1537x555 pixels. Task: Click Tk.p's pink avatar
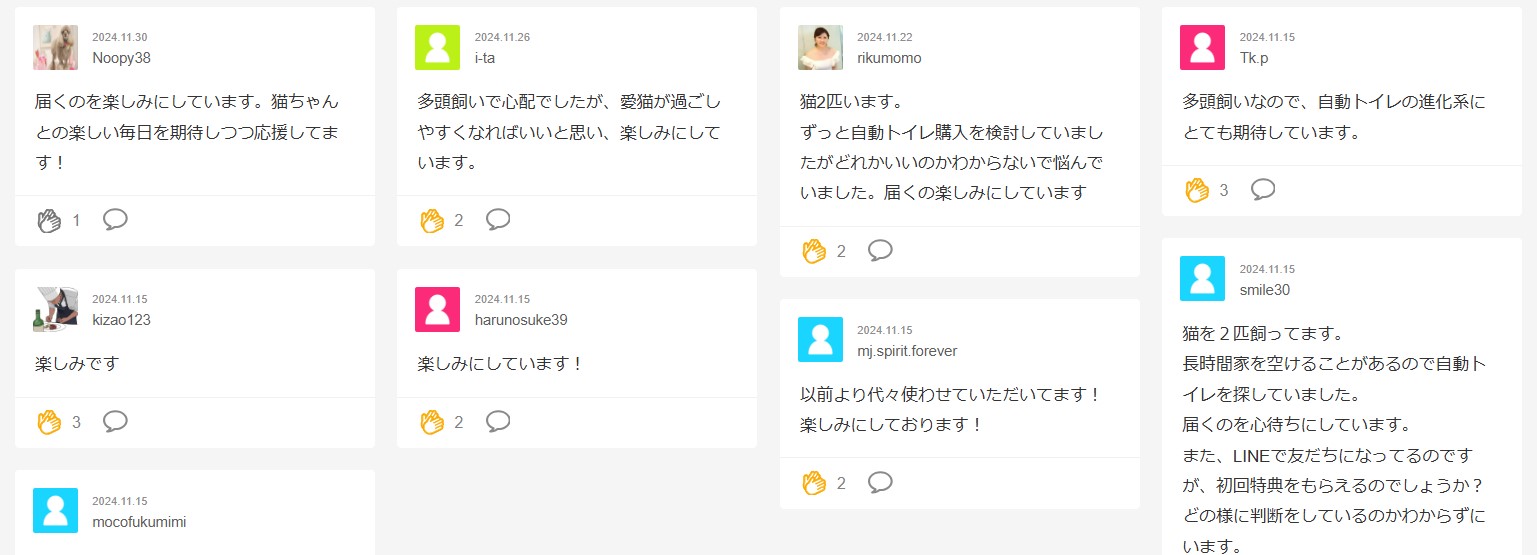1202,47
